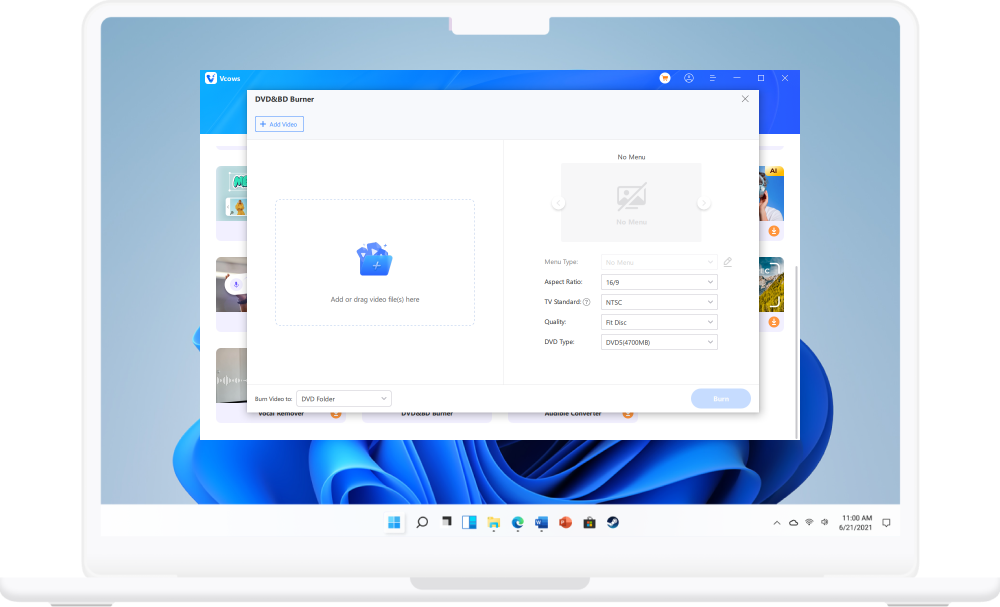This screenshot has height=607, width=1000.
Task: Open the TV Standard dropdown showing NTSC
Action: pos(659,302)
